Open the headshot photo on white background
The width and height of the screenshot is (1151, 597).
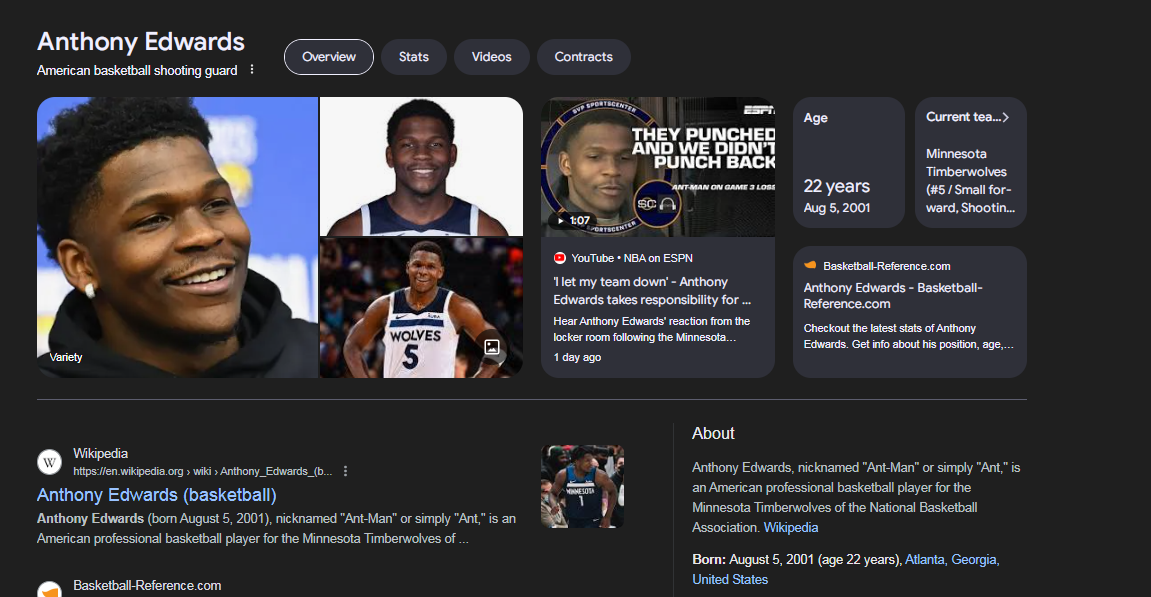(x=421, y=166)
